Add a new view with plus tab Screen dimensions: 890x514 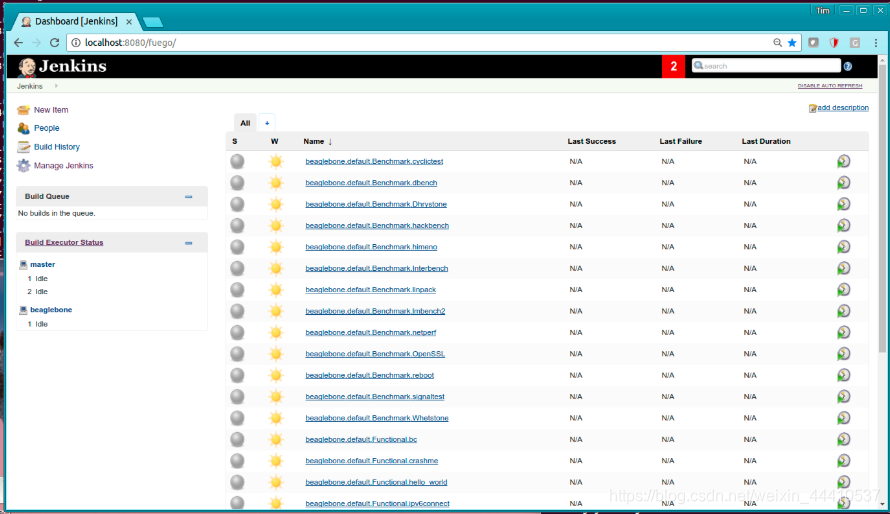[267, 123]
